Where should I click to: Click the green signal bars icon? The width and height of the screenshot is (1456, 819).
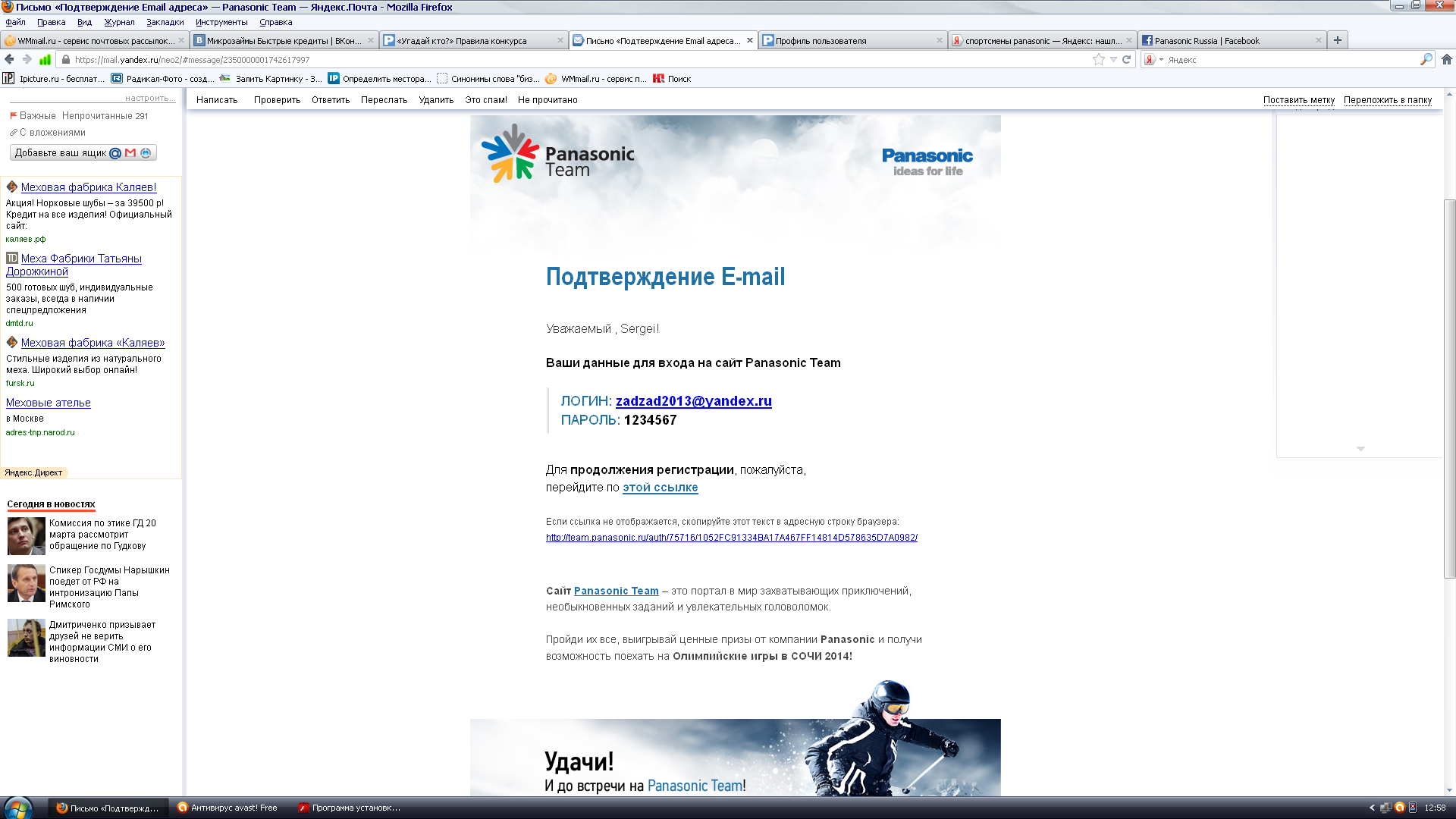coord(45,59)
